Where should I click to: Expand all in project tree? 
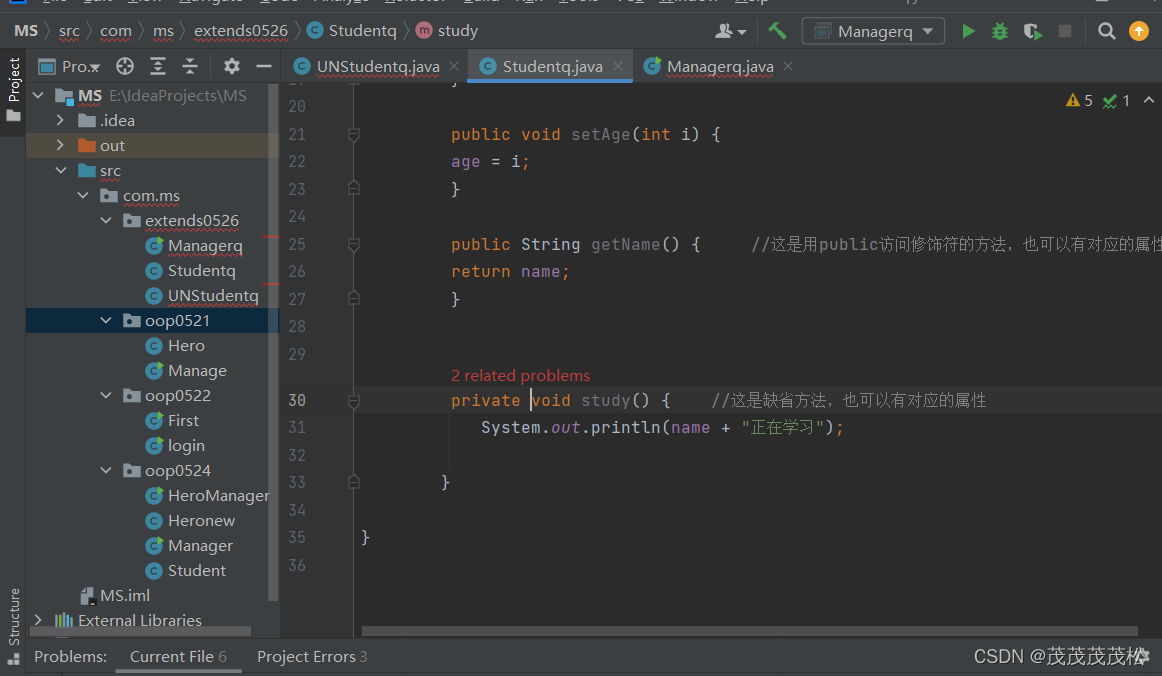(158, 67)
